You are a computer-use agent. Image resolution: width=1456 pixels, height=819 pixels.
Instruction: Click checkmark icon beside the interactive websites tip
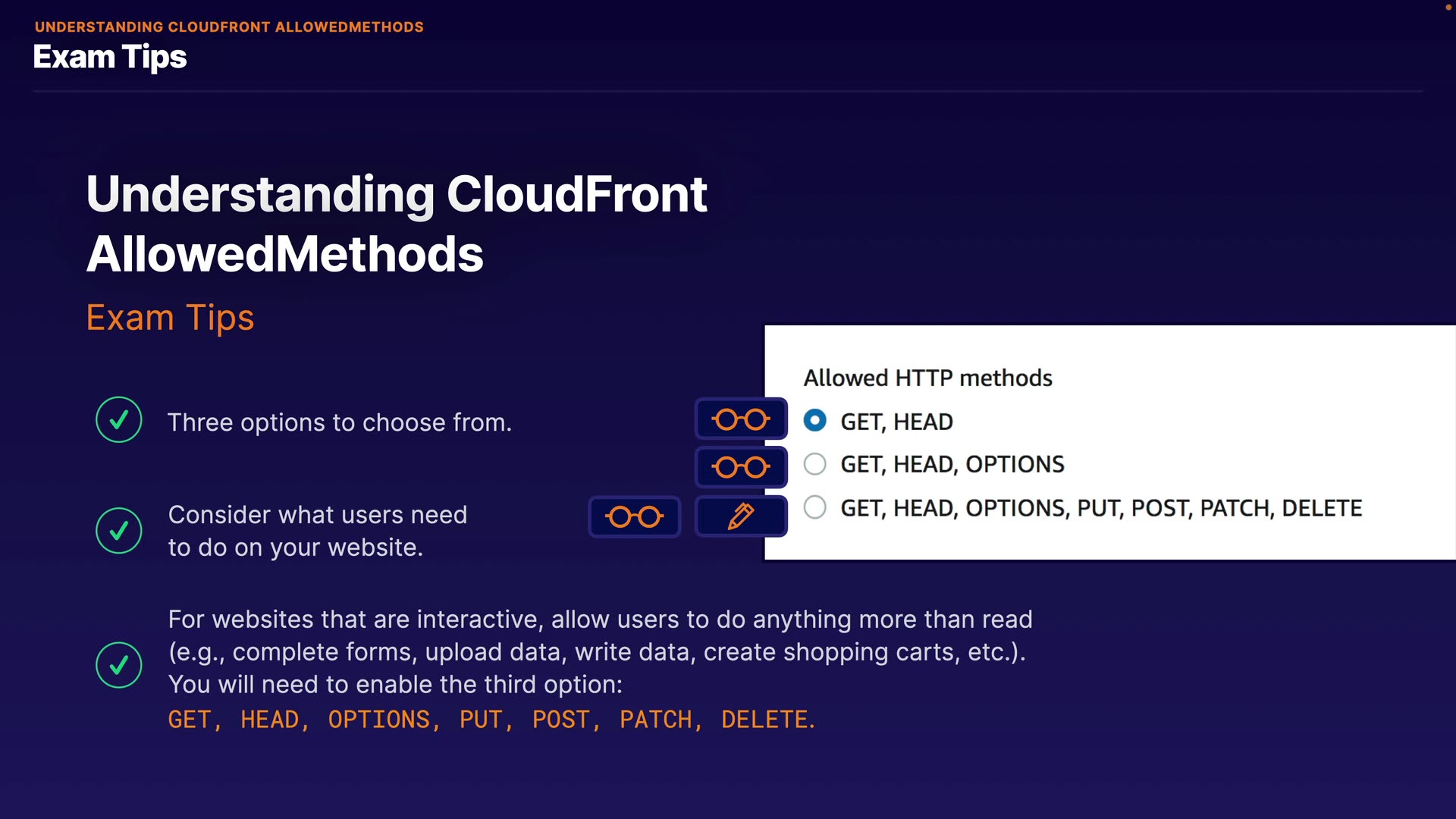pyautogui.click(x=119, y=665)
